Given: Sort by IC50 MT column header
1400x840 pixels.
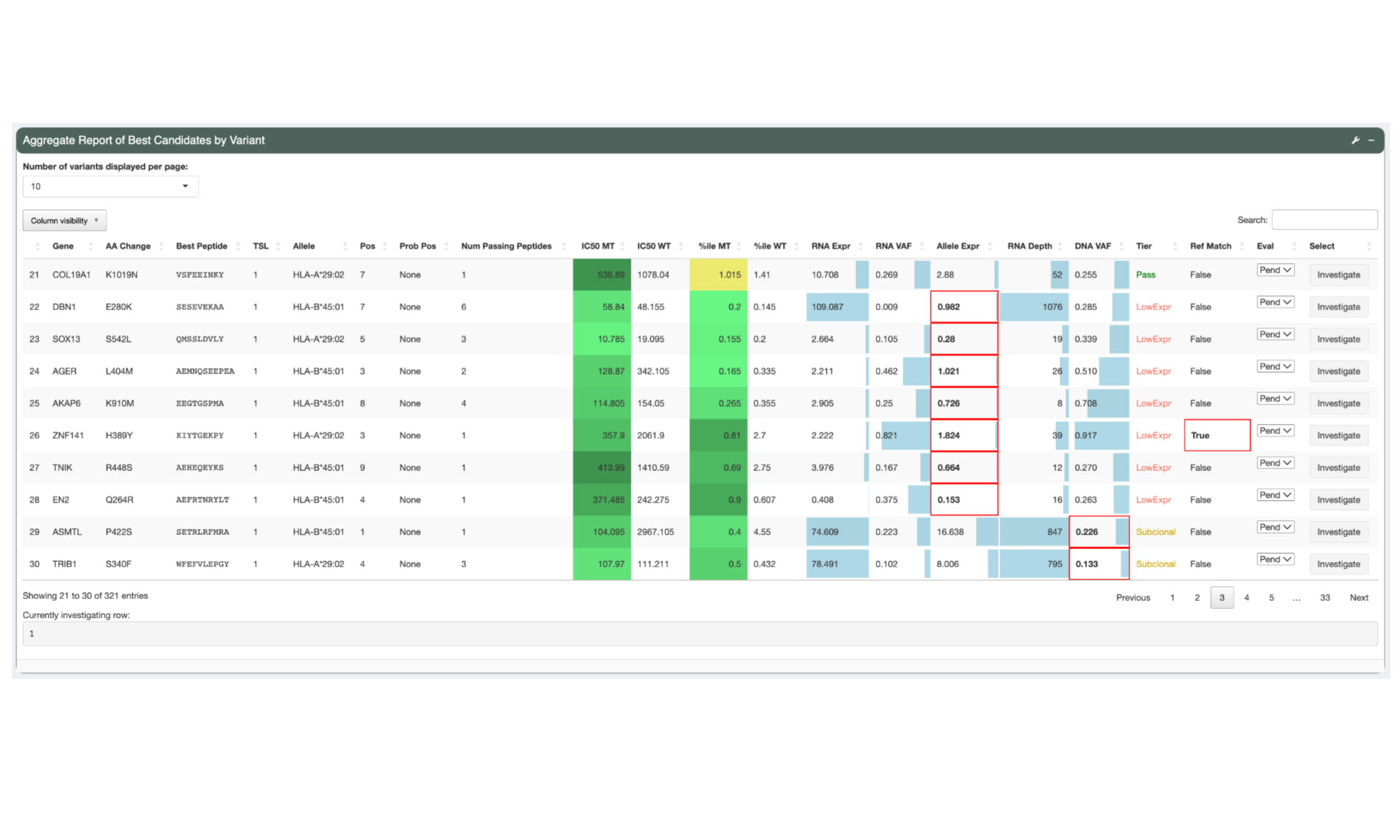Looking at the screenshot, I should coord(598,246).
